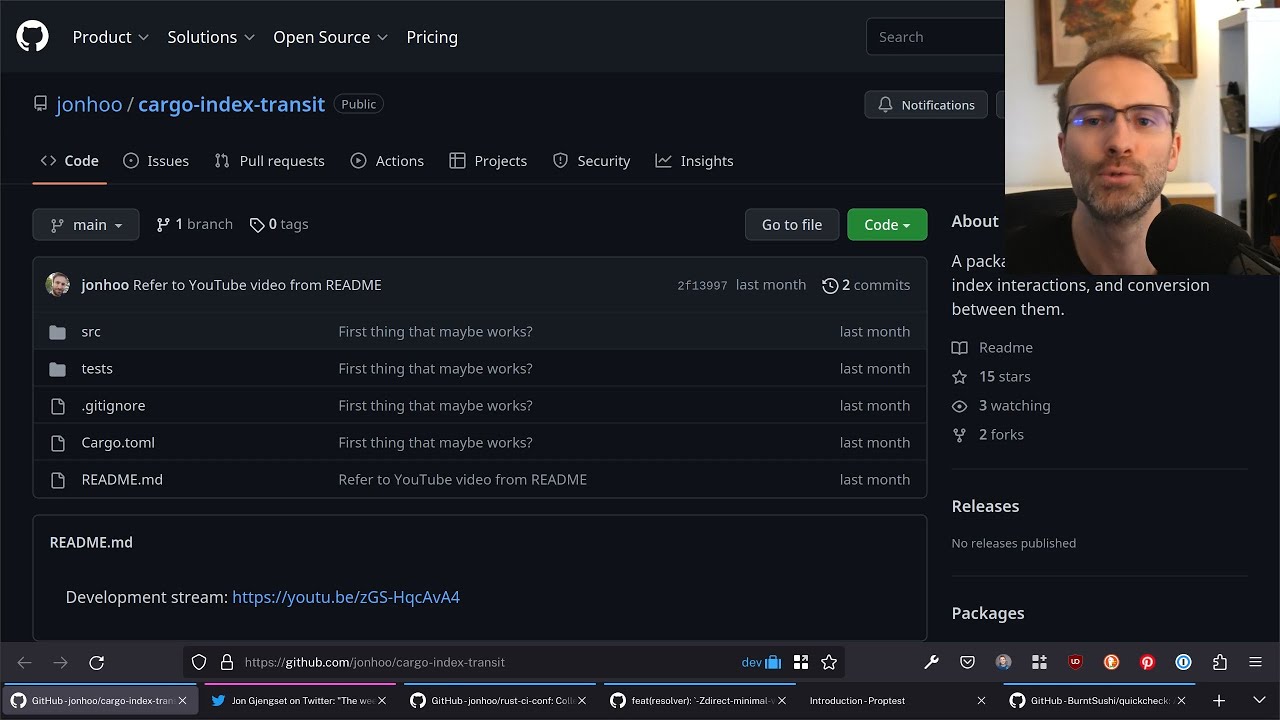Open commit hash 2f13997
Viewport: 1280px width, 720px height.
(x=702, y=286)
